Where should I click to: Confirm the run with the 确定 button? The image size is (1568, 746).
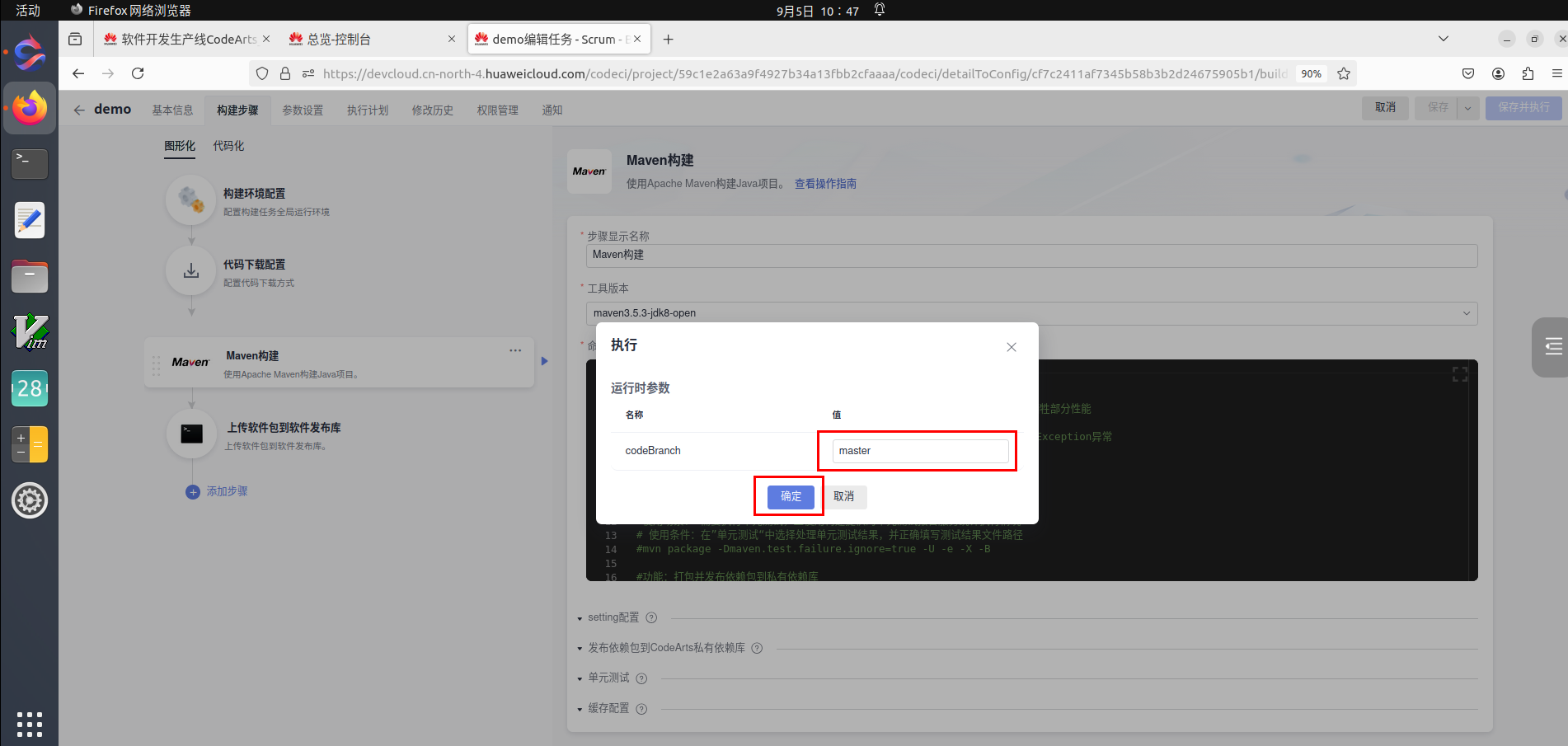791,496
